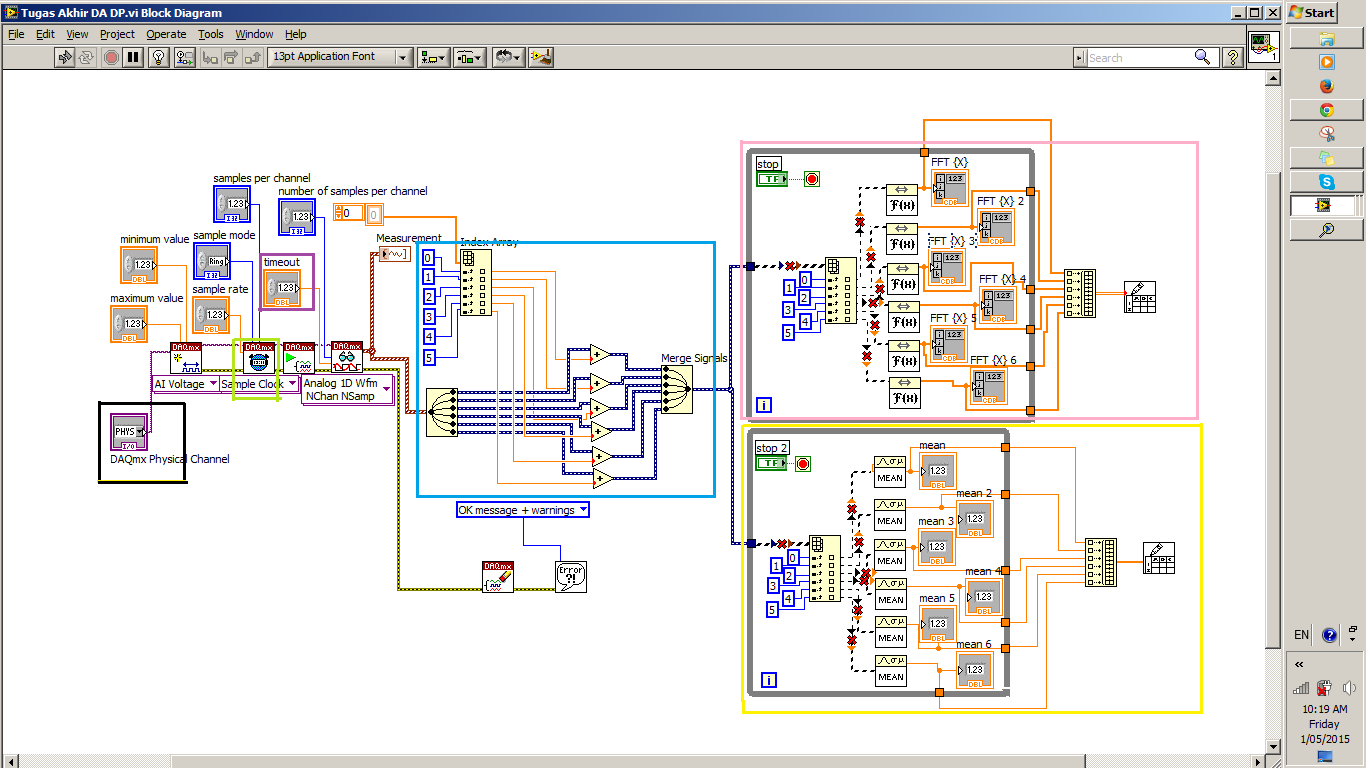Screen dimensions: 1366x768
Task: Click the red Abort Execution button
Action: pyautogui.click(x=111, y=57)
